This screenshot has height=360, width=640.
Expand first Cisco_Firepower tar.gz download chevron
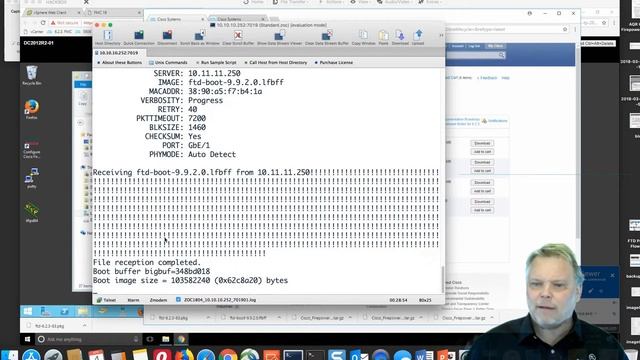click(x=350, y=318)
